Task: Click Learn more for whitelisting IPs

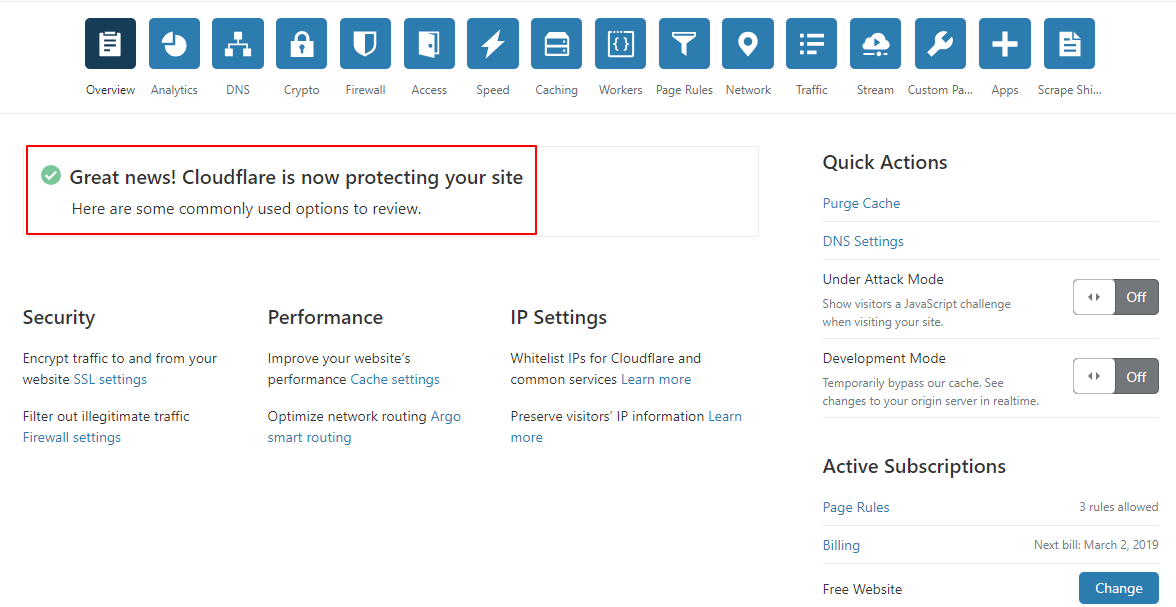Action: pyautogui.click(x=656, y=380)
